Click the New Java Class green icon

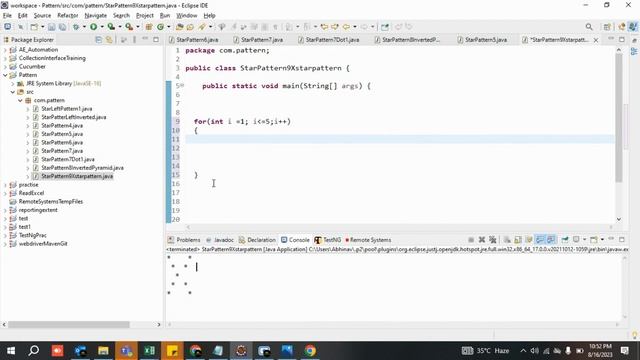click(x=160, y=27)
